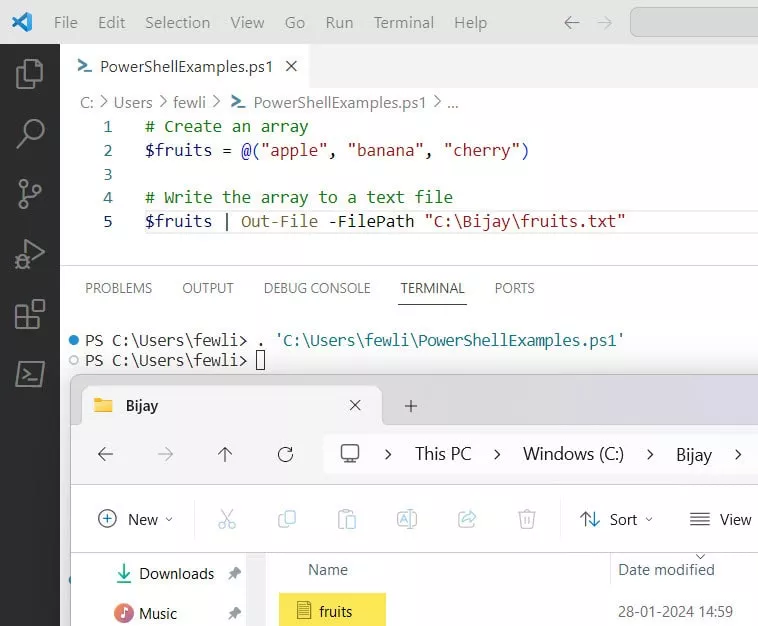Open the Search view in activity bar
Image resolution: width=758 pixels, height=626 pixels.
click(x=30, y=134)
